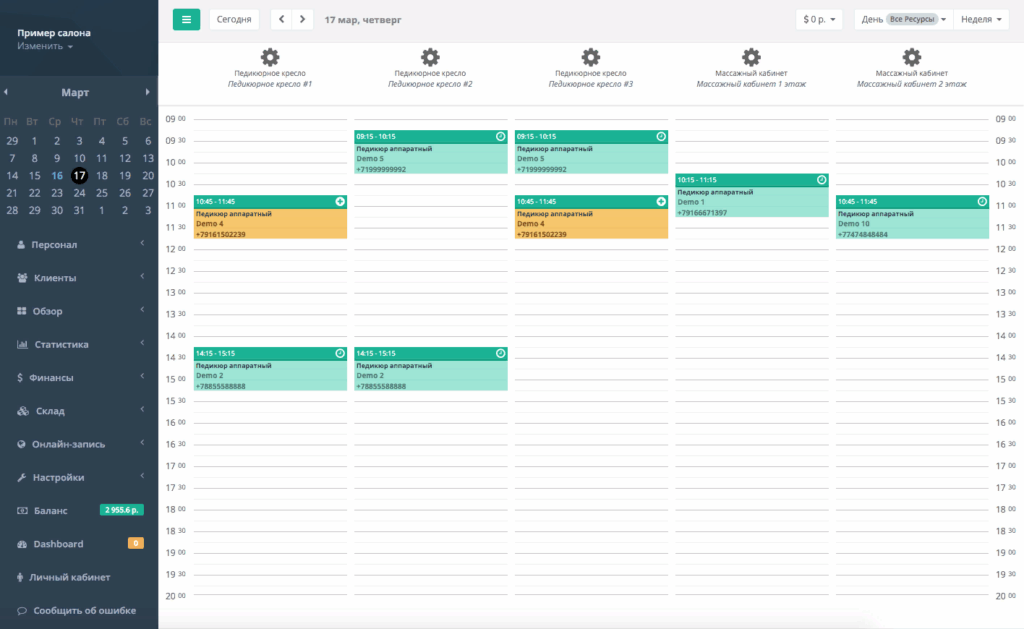Screen dimensions: 1024x629
Task: Click plus icon on Demo 4 appointment in кресло #1
Action: click(x=340, y=202)
